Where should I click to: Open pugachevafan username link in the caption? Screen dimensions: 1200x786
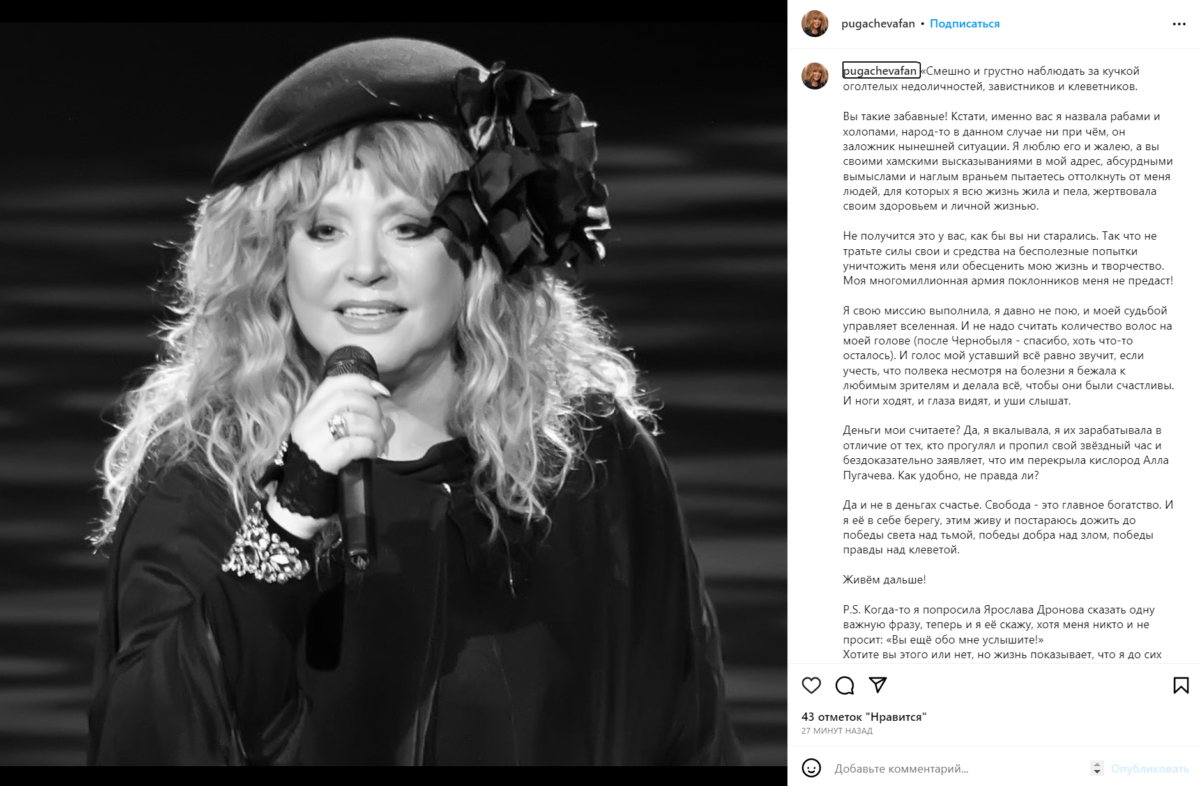(x=881, y=70)
